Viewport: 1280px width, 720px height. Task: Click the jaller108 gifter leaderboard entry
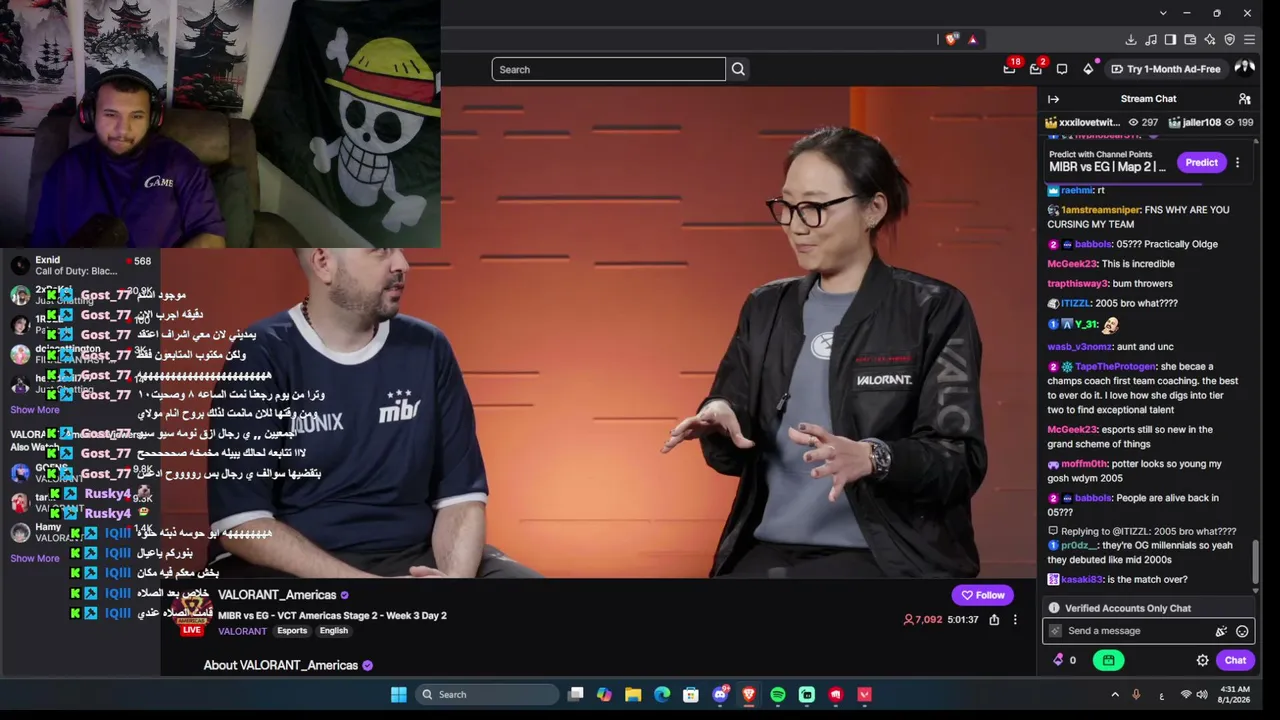[1210, 122]
